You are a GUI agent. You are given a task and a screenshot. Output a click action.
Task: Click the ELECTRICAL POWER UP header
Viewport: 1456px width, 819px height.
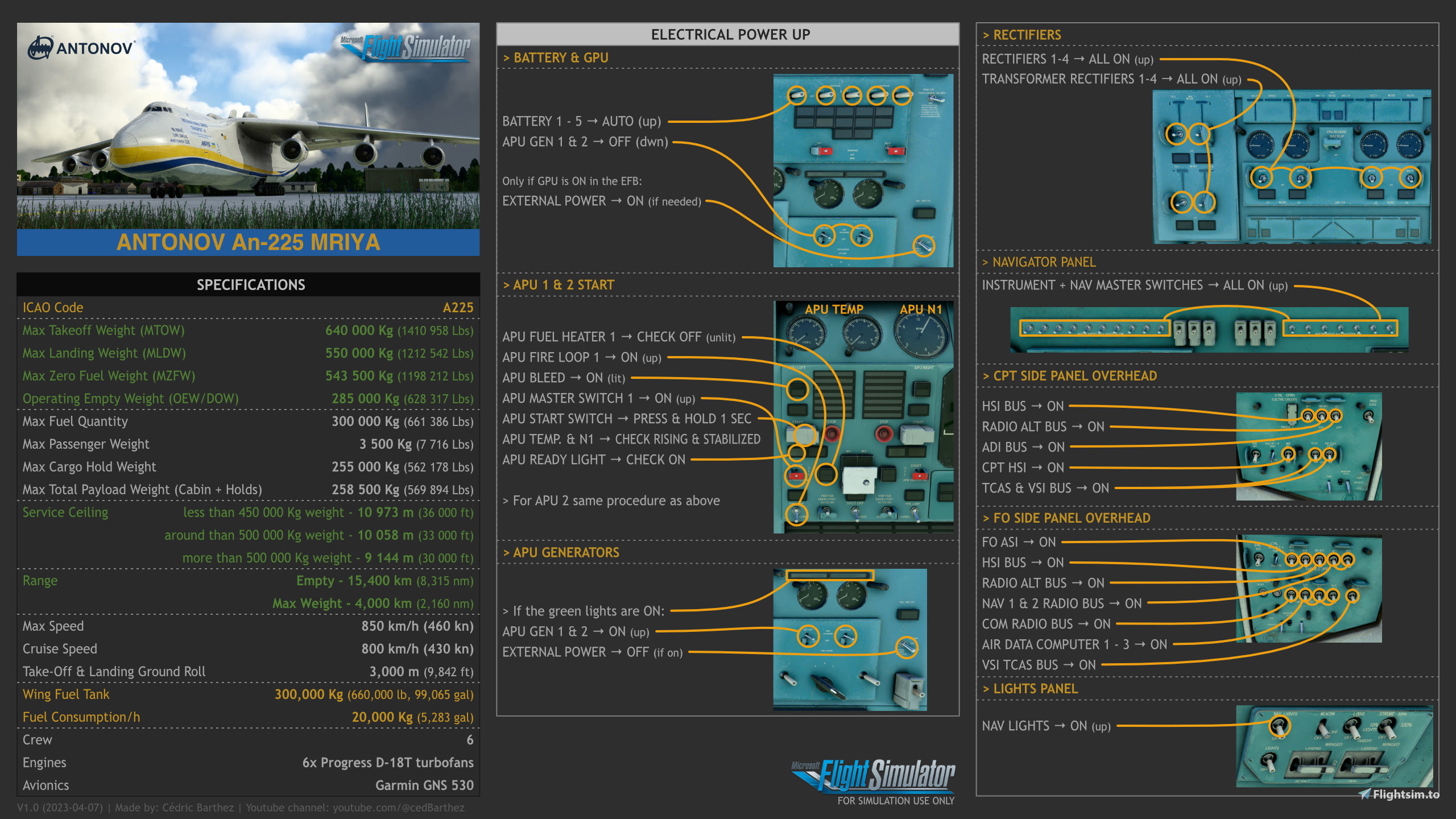[728, 35]
